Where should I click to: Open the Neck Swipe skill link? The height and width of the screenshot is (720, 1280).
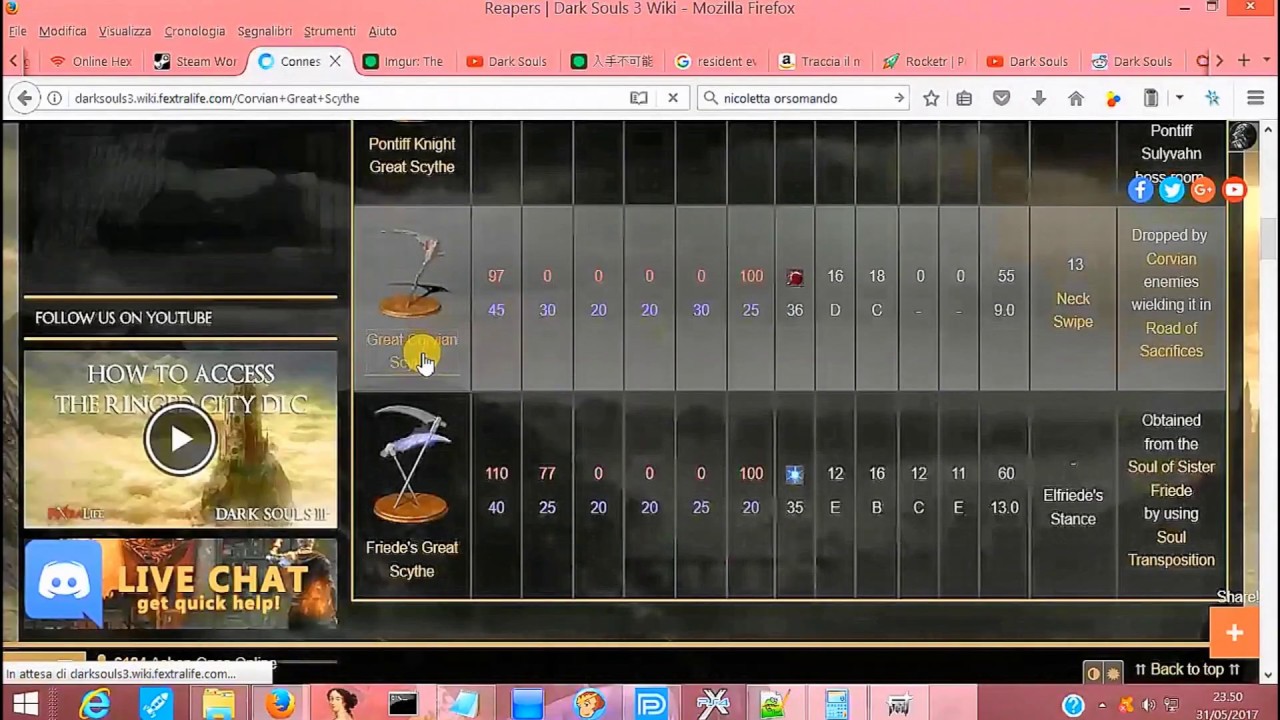(1073, 310)
